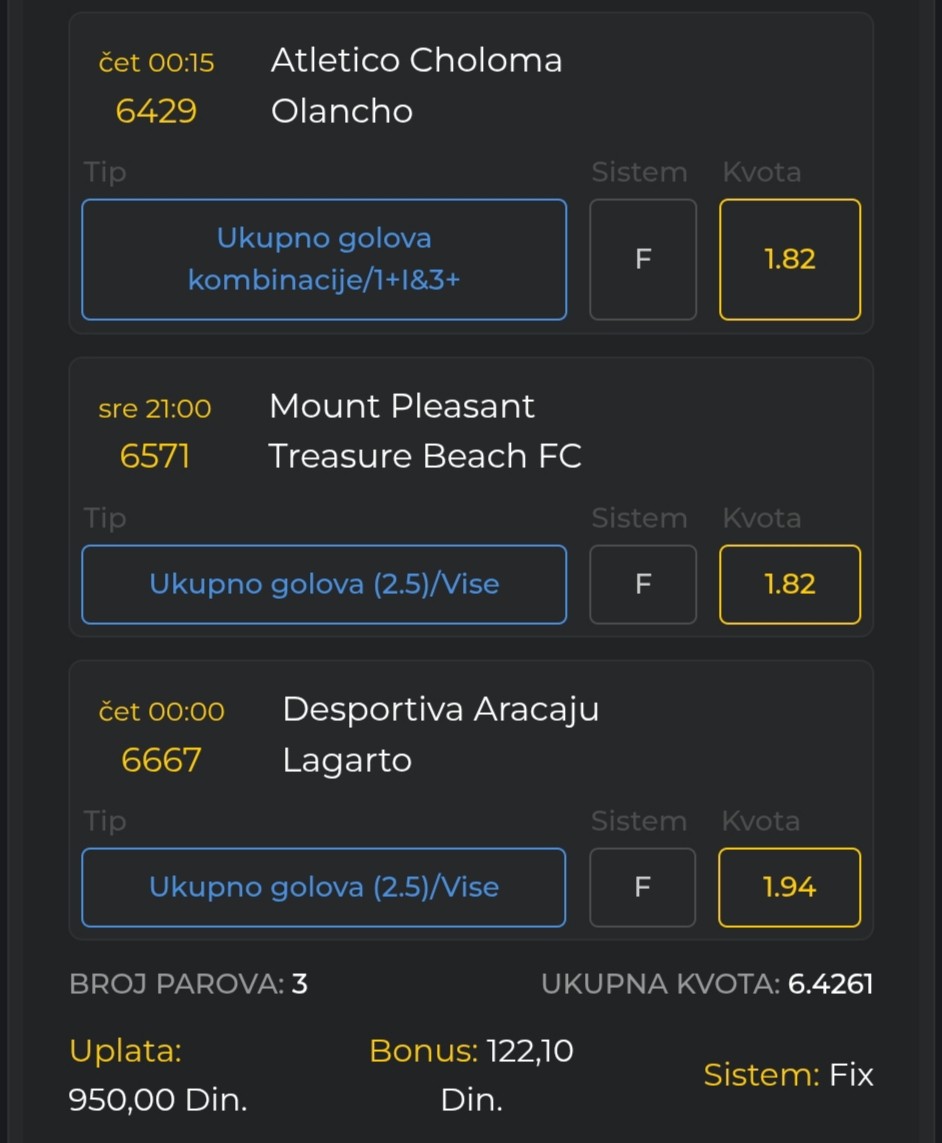The width and height of the screenshot is (942, 1143).
Task: Click the 950,00 Din. stake amount
Action: point(157,1100)
